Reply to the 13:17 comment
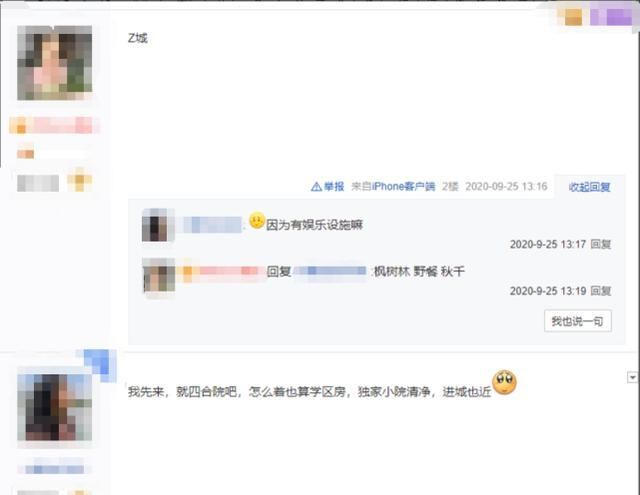 coord(601,244)
